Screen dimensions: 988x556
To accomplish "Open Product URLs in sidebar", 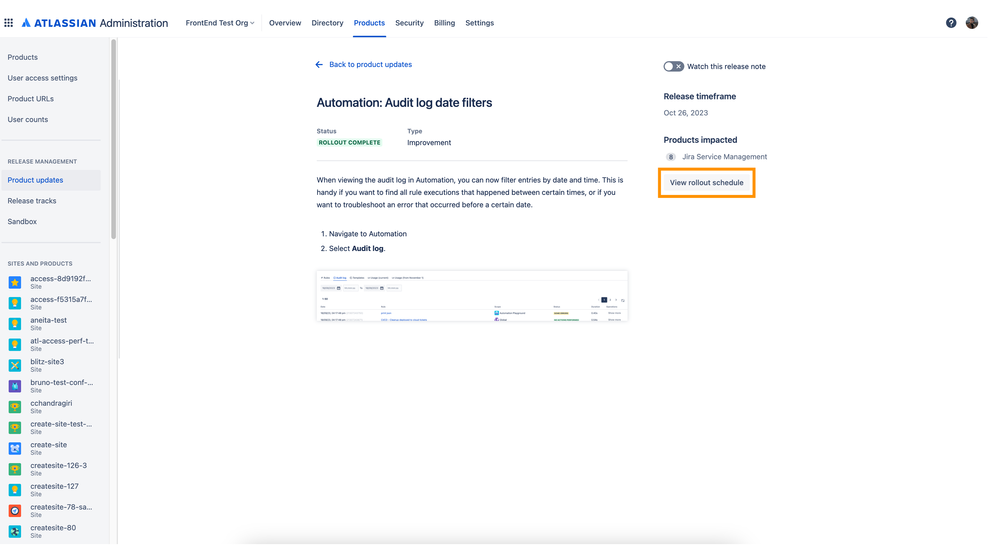I will pyautogui.click(x=30, y=99).
